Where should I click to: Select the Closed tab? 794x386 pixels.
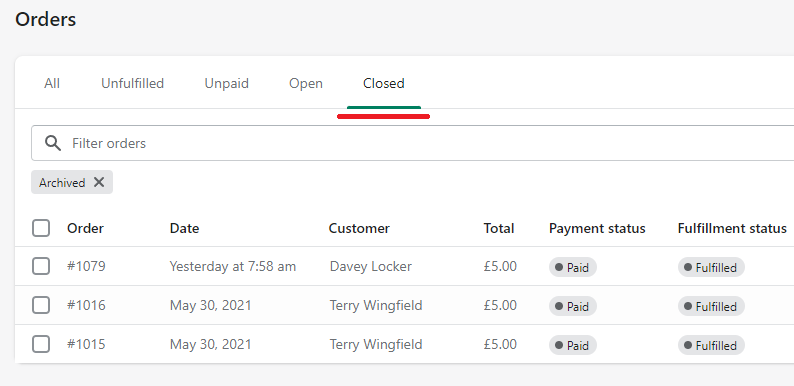[384, 83]
